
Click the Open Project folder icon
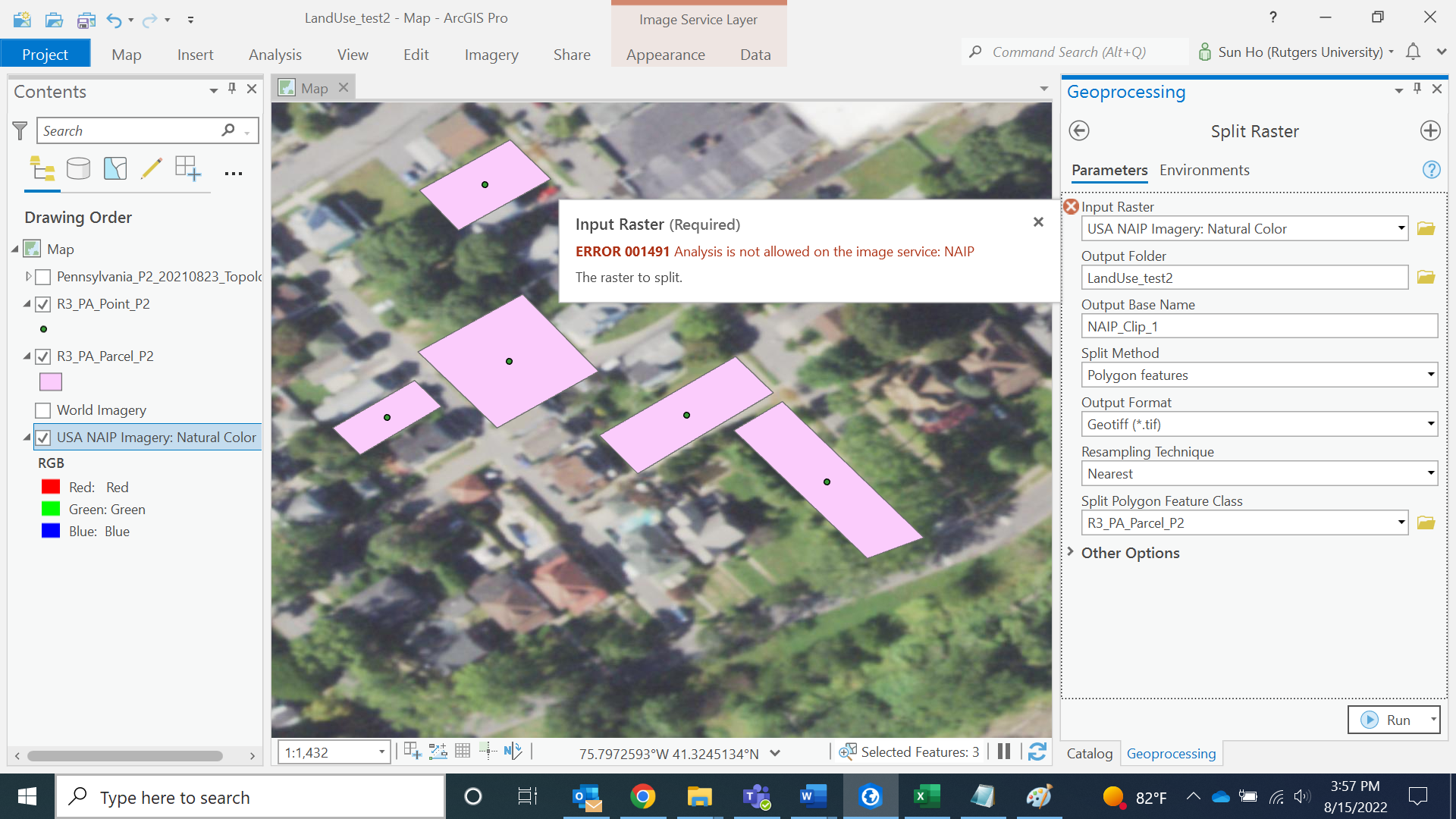(54, 19)
